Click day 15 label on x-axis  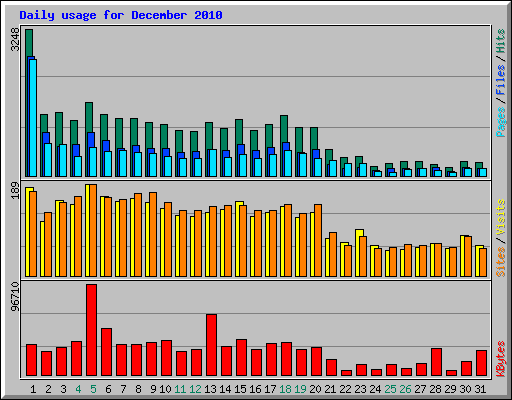(x=240, y=389)
